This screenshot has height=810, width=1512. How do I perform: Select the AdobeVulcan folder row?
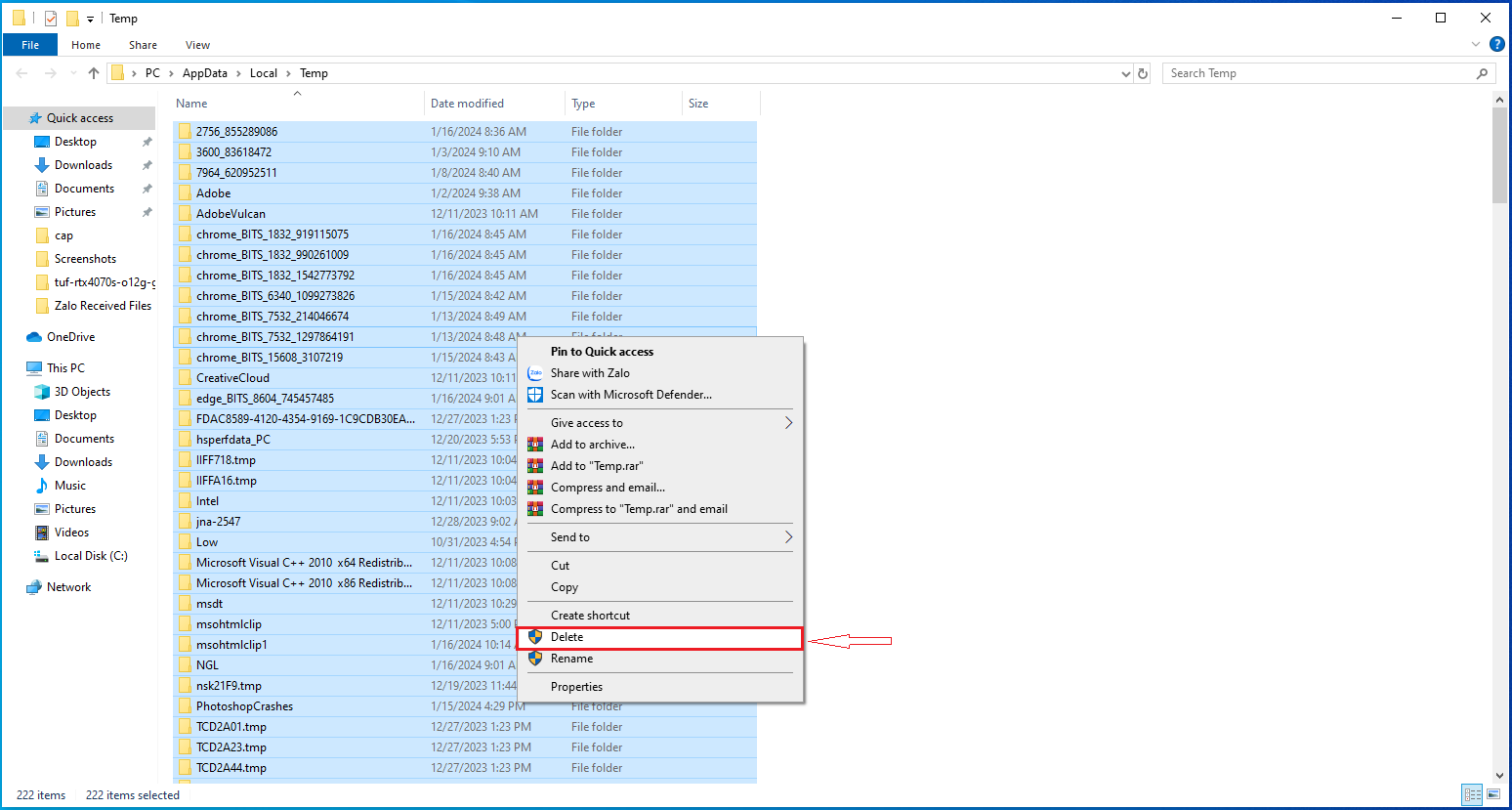coord(465,214)
